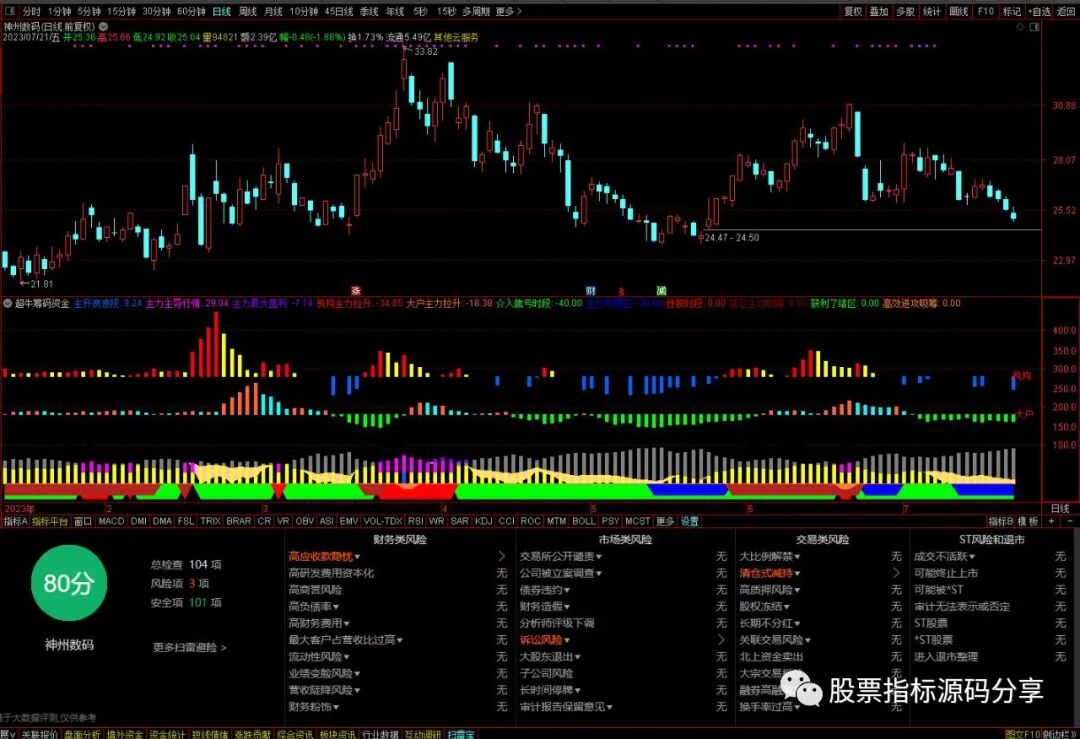Screen dimensions: 1080x739
Task: Expand the 高应收款隐忧 risk item
Action: coord(324,556)
